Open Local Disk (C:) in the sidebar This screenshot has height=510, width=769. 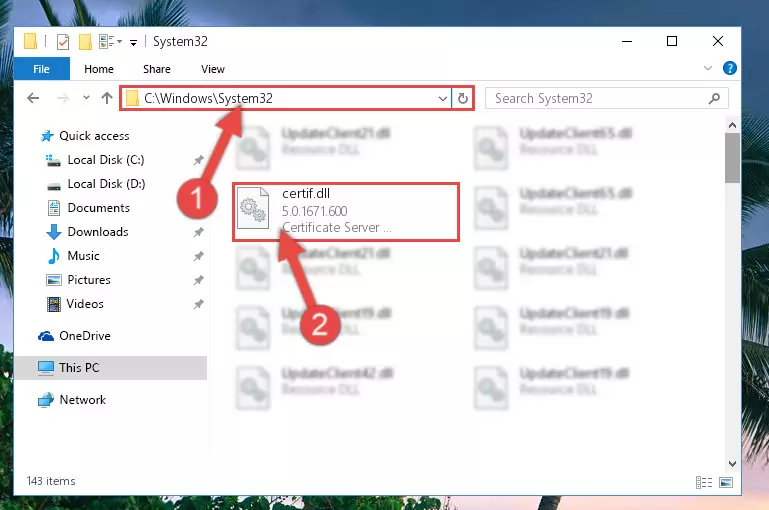pos(105,160)
